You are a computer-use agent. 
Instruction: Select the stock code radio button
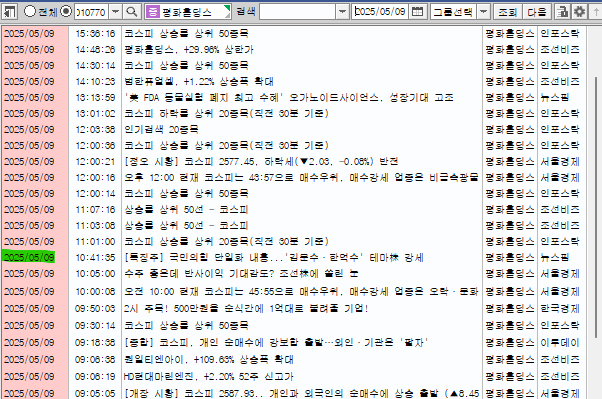pyautogui.click(x=66, y=12)
